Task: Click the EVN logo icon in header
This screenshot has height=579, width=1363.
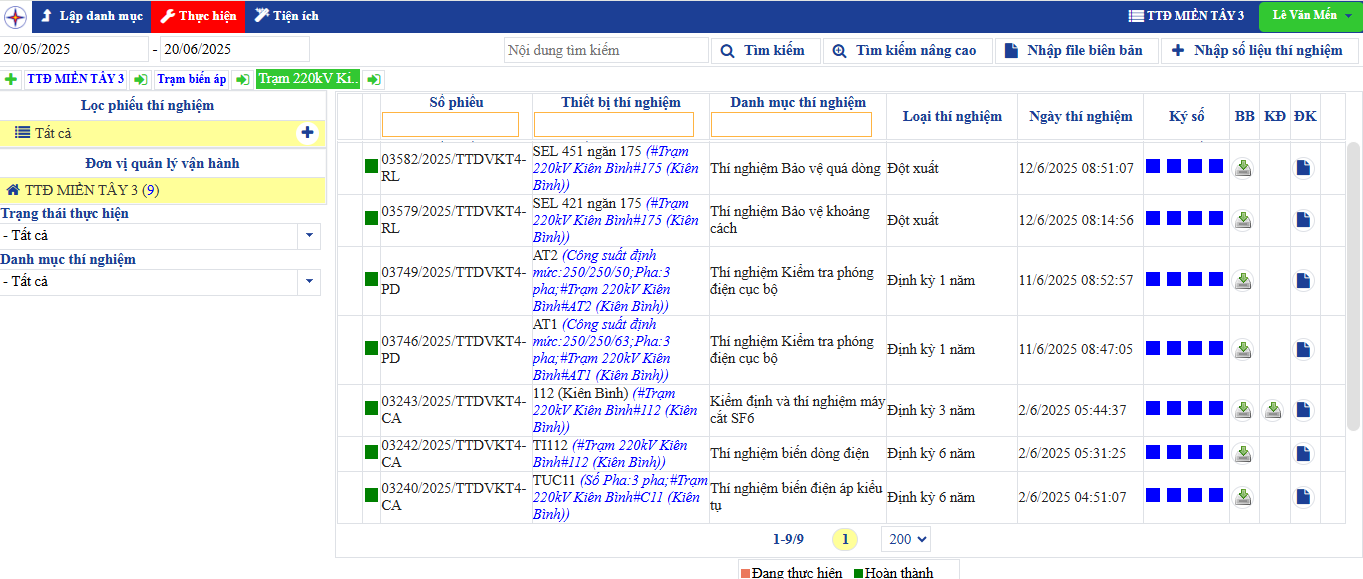Action: coord(15,16)
